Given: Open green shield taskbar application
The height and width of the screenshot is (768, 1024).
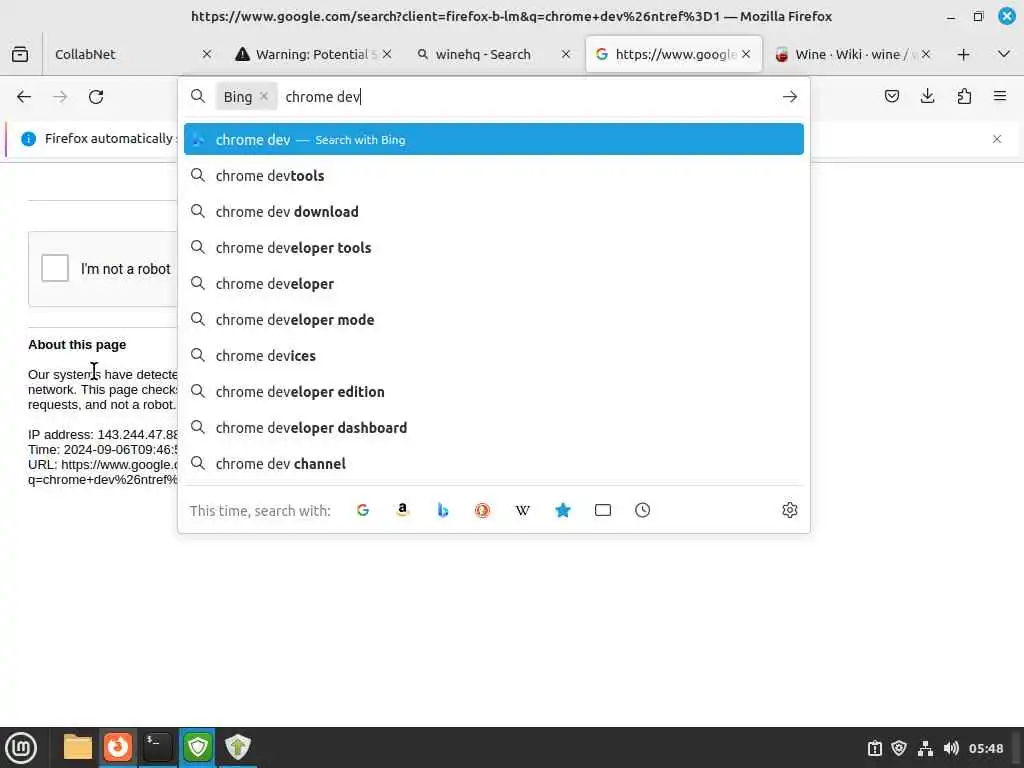Looking at the screenshot, I should click(x=198, y=747).
